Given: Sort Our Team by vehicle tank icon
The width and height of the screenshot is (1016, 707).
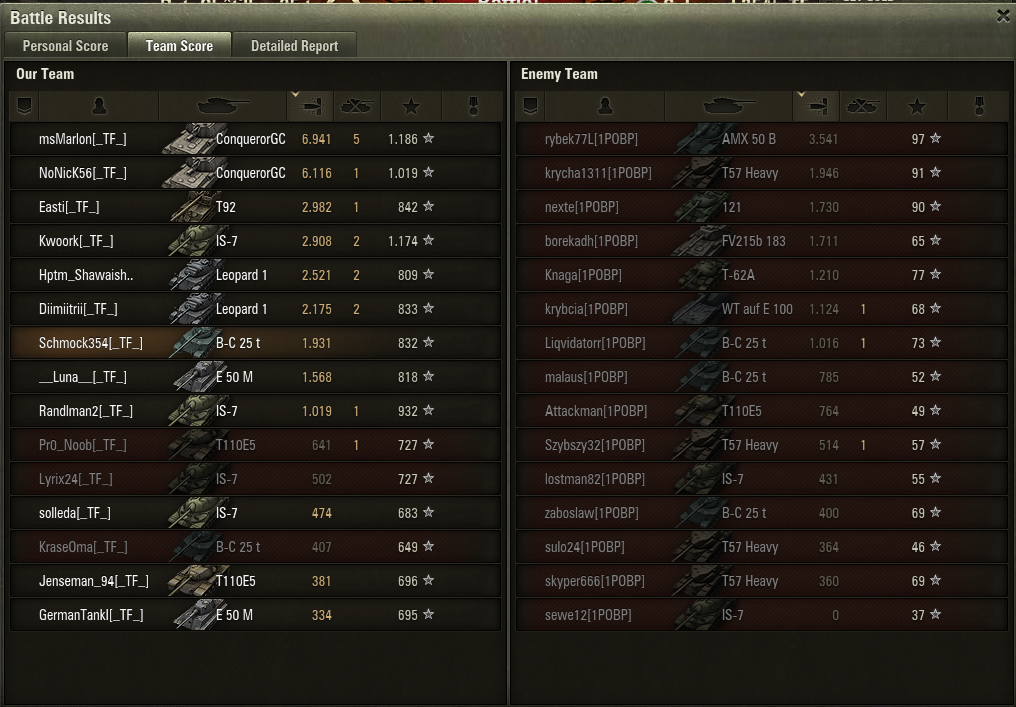Looking at the screenshot, I should (x=223, y=106).
